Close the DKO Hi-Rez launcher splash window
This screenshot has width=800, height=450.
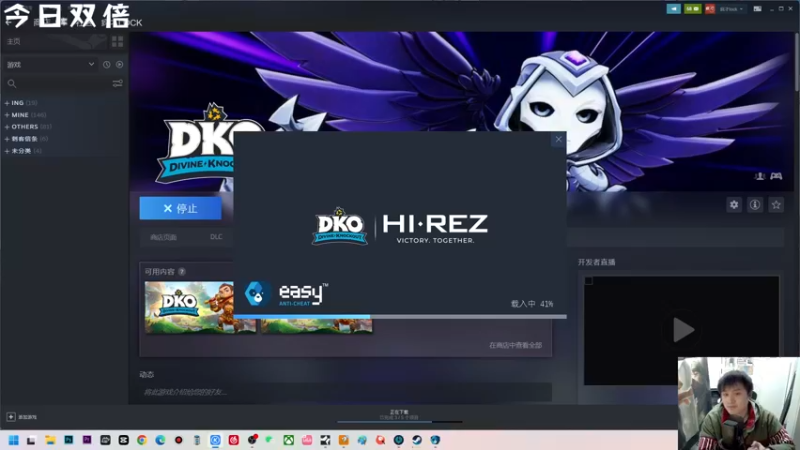point(559,139)
